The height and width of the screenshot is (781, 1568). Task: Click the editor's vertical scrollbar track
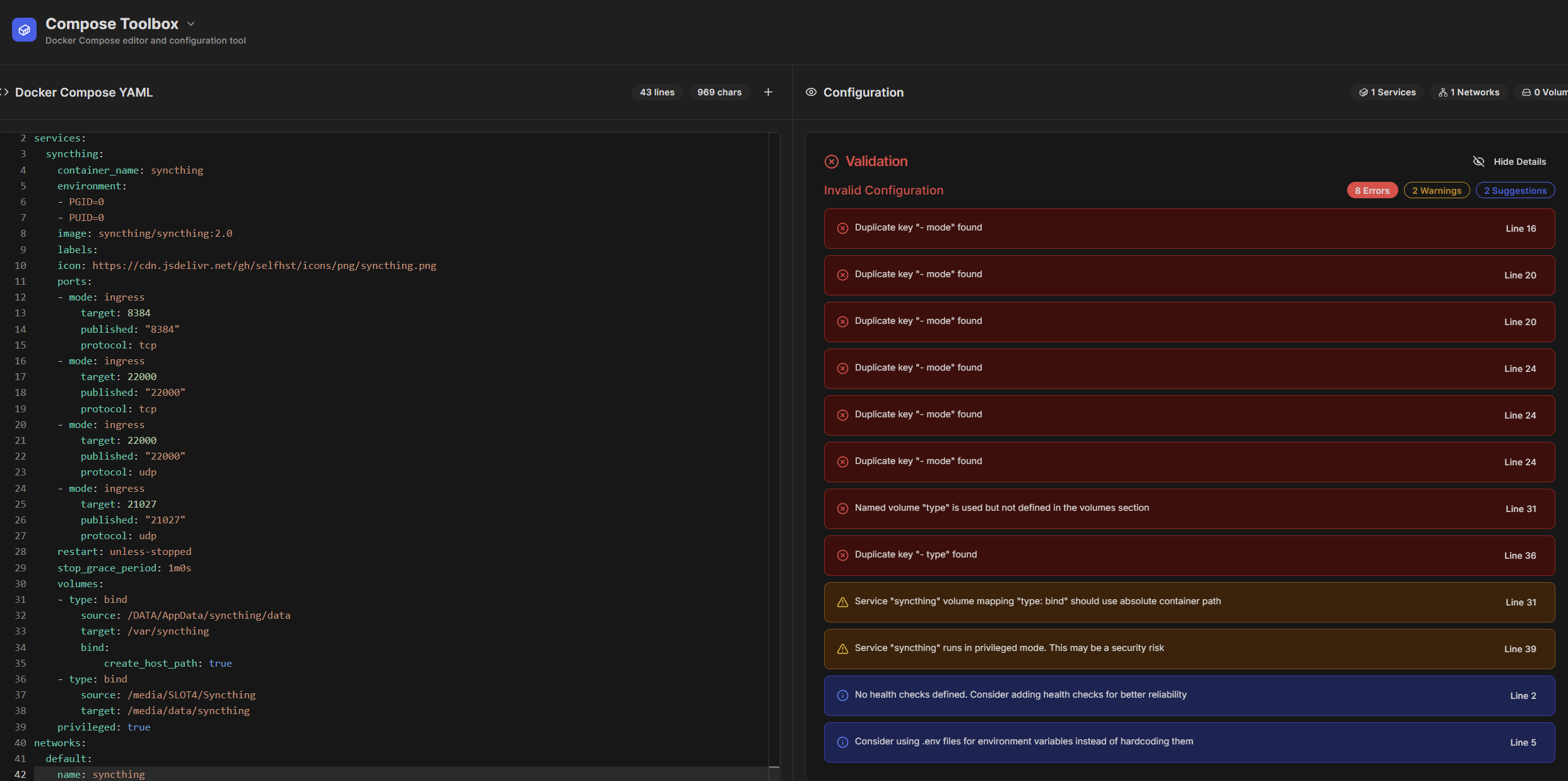(x=774, y=442)
